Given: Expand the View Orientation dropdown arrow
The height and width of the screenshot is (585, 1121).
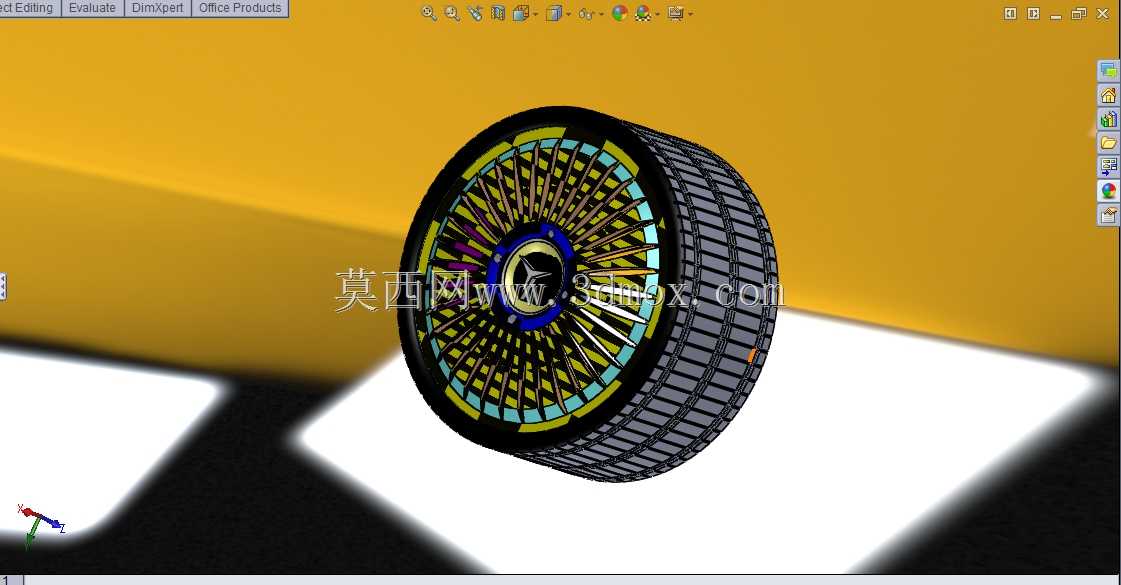Looking at the screenshot, I should tap(535, 14).
